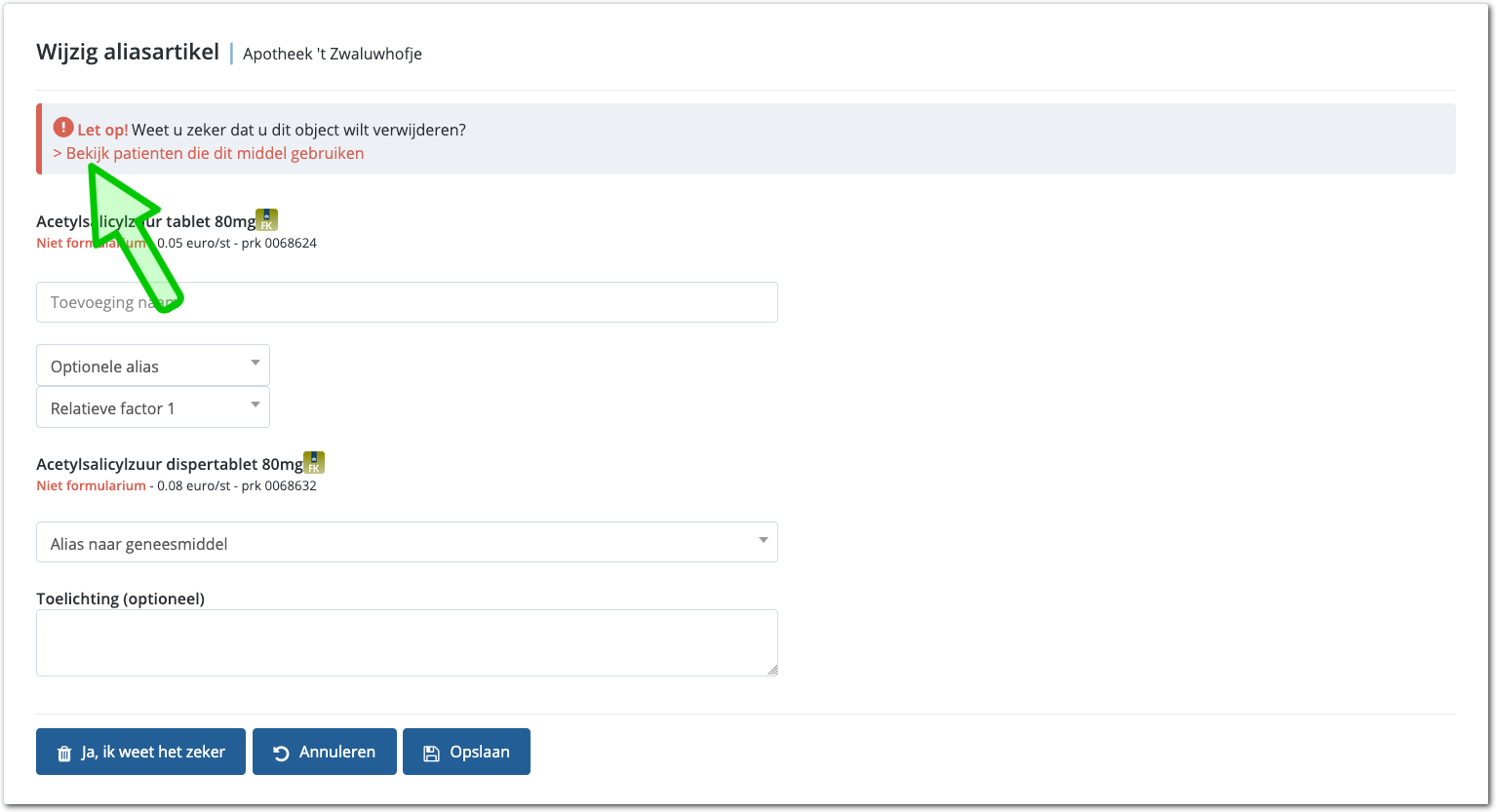Click the Let op! warning text

click(102, 130)
